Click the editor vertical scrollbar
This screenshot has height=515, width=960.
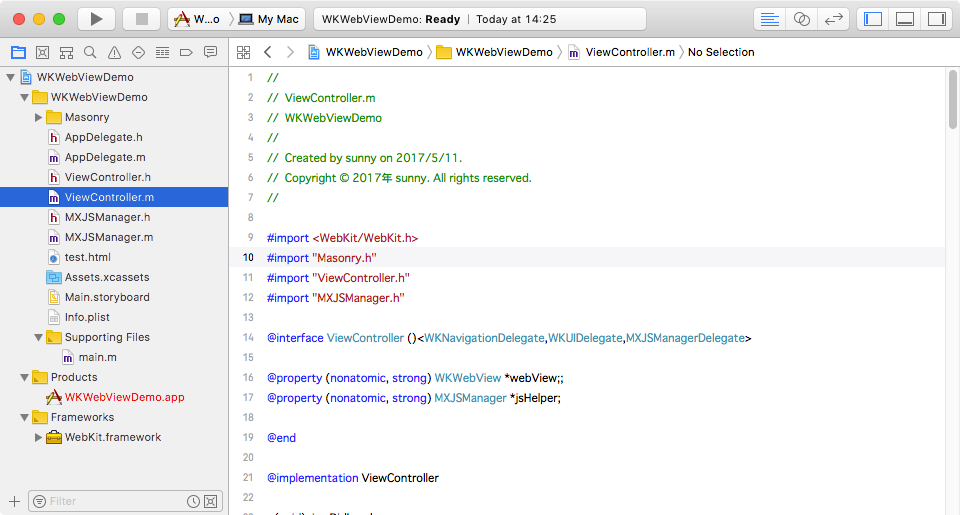click(x=953, y=99)
